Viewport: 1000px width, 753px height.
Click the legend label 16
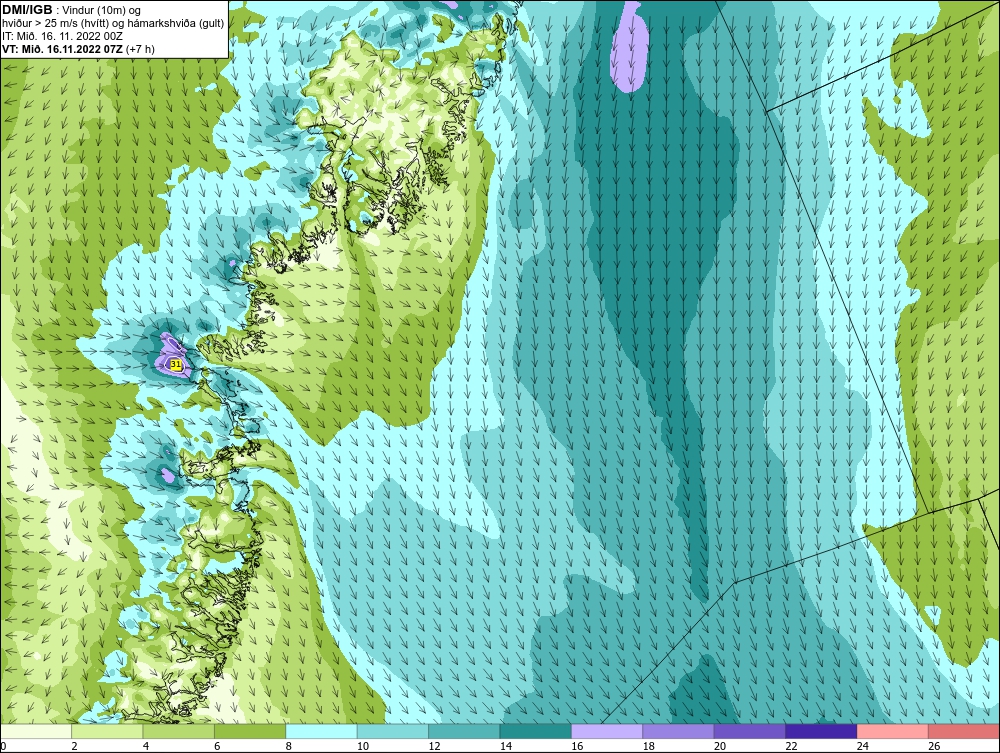point(577,746)
